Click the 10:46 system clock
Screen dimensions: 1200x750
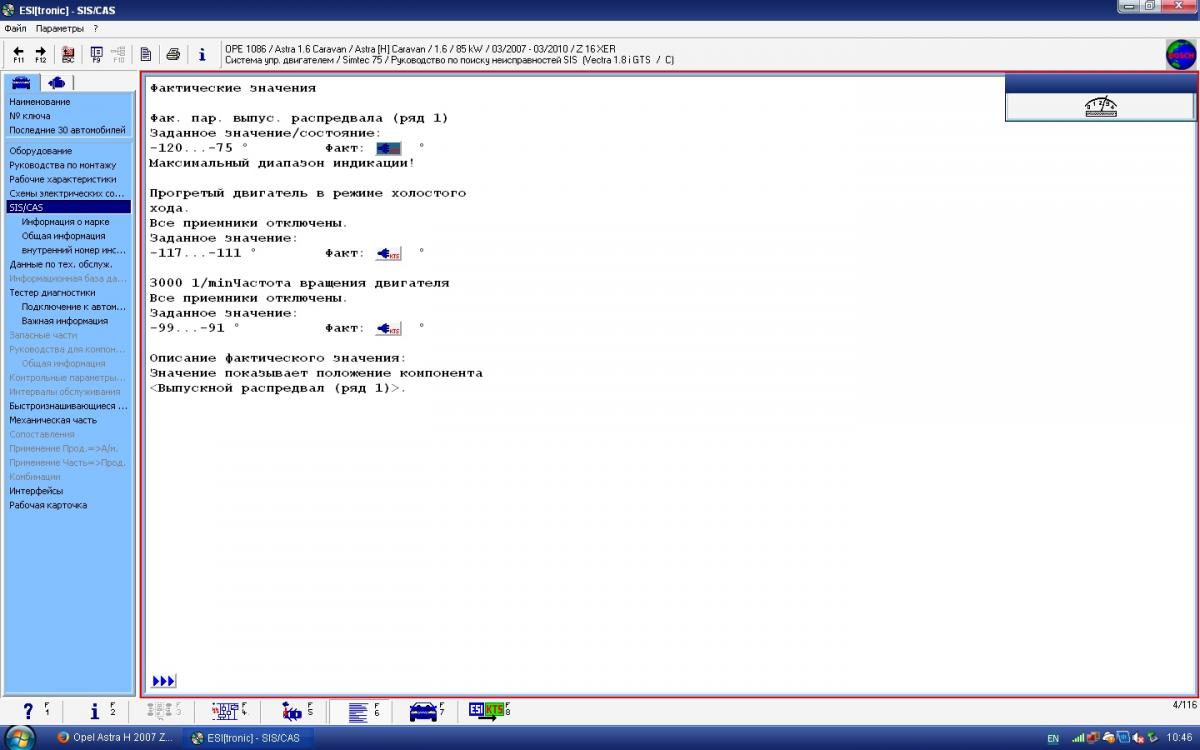pyautogui.click(x=1179, y=738)
